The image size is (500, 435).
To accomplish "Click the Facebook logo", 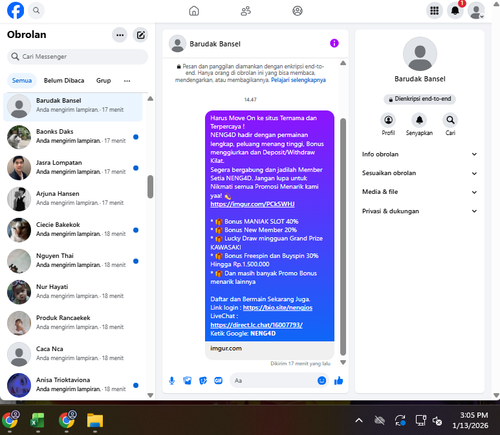I will click(x=15, y=10).
